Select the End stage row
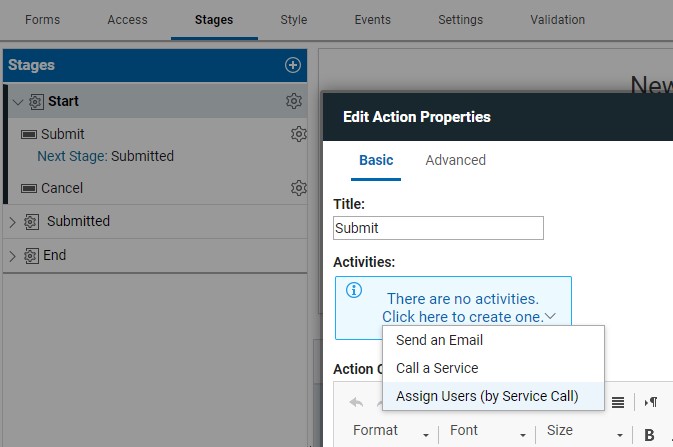Image resolution: width=673 pixels, height=447 pixels. point(155,255)
